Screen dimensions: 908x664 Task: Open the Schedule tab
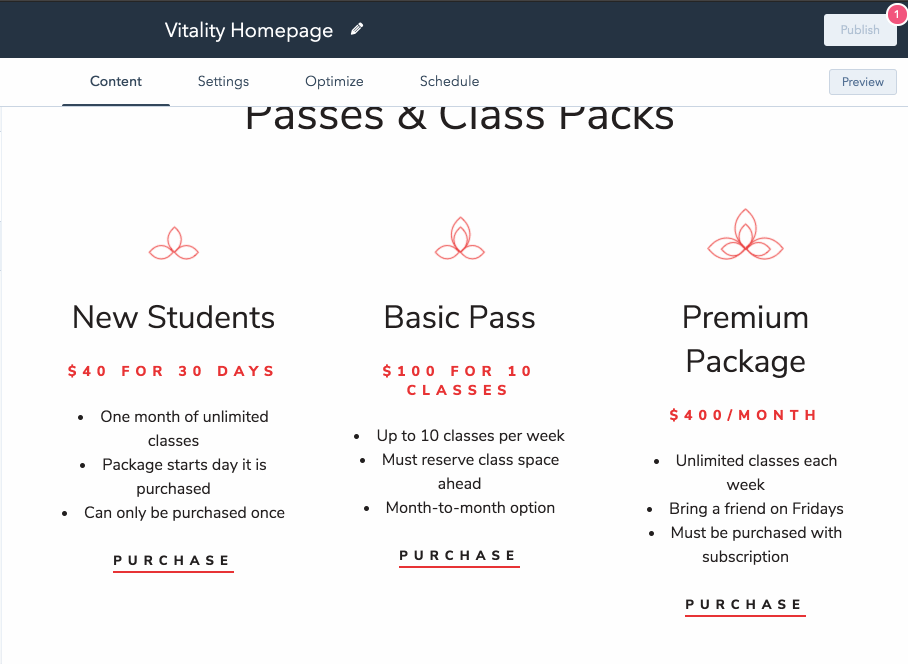pyautogui.click(x=449, y=82)
